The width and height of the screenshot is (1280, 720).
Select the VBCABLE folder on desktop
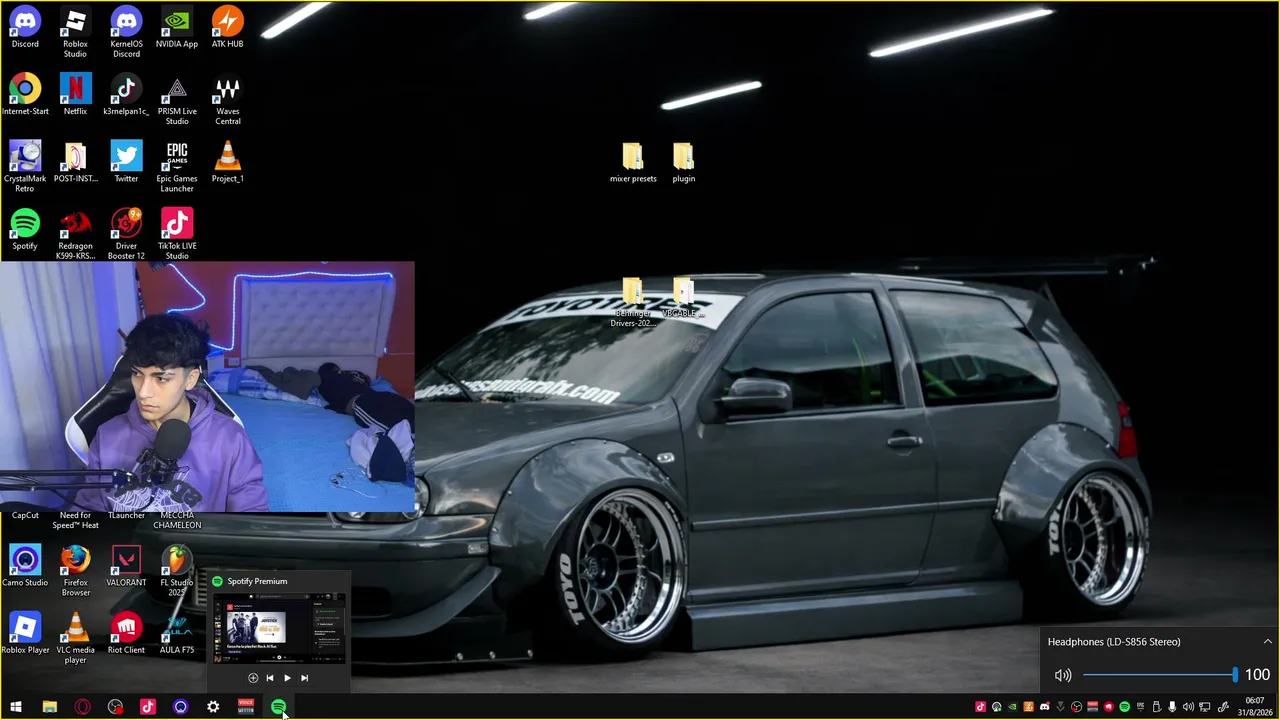pyautogui.click(x=684, y=297)
